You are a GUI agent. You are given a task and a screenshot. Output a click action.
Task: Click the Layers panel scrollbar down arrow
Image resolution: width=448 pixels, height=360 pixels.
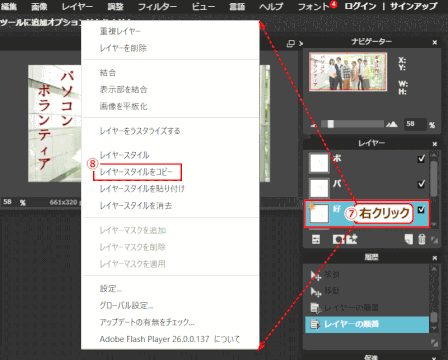(x=434, y=224)
